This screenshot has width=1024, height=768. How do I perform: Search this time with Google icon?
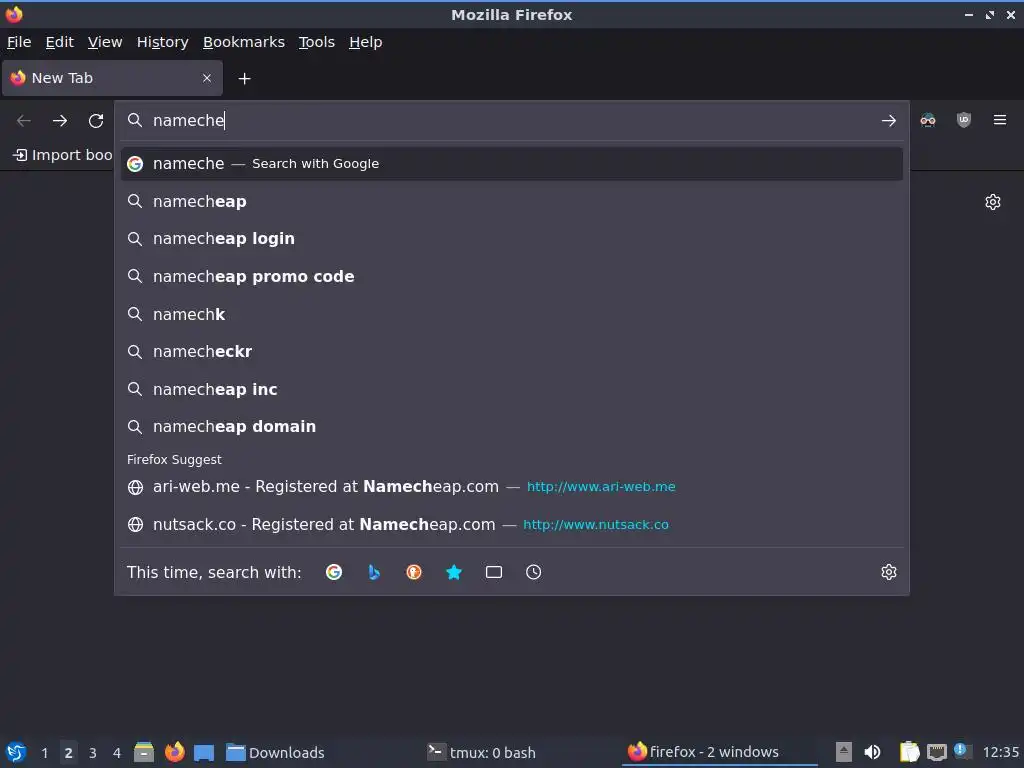[334, 572]
